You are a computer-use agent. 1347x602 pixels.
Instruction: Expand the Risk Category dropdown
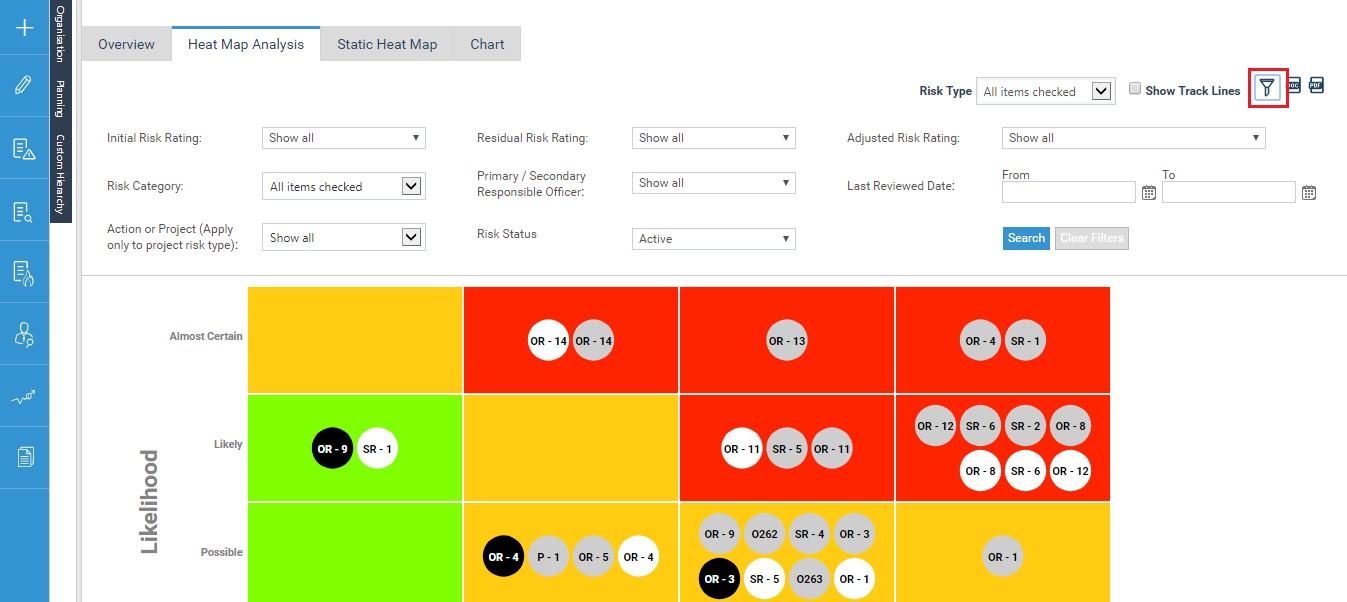pyautogui.click(x=343, y=186)
